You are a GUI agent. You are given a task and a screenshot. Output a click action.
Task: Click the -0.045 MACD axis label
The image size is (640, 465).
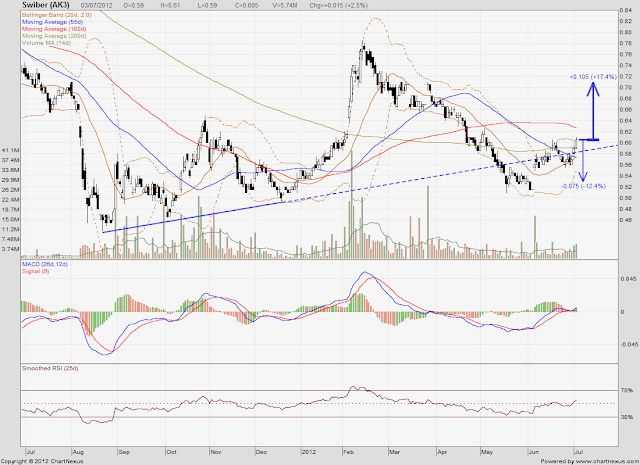tap(628, 345)
